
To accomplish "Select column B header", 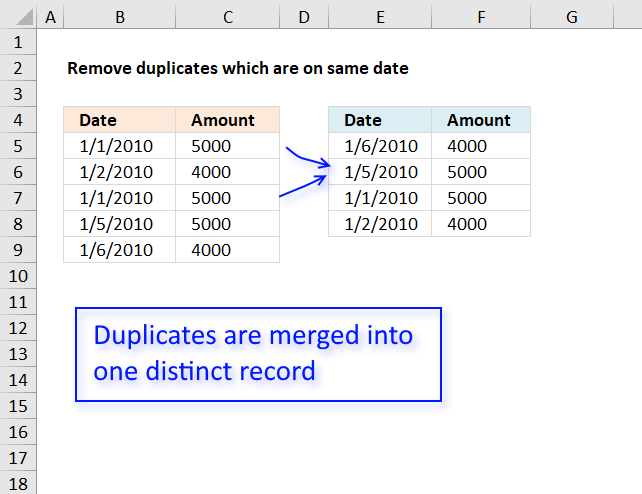I will coord(120,17).
